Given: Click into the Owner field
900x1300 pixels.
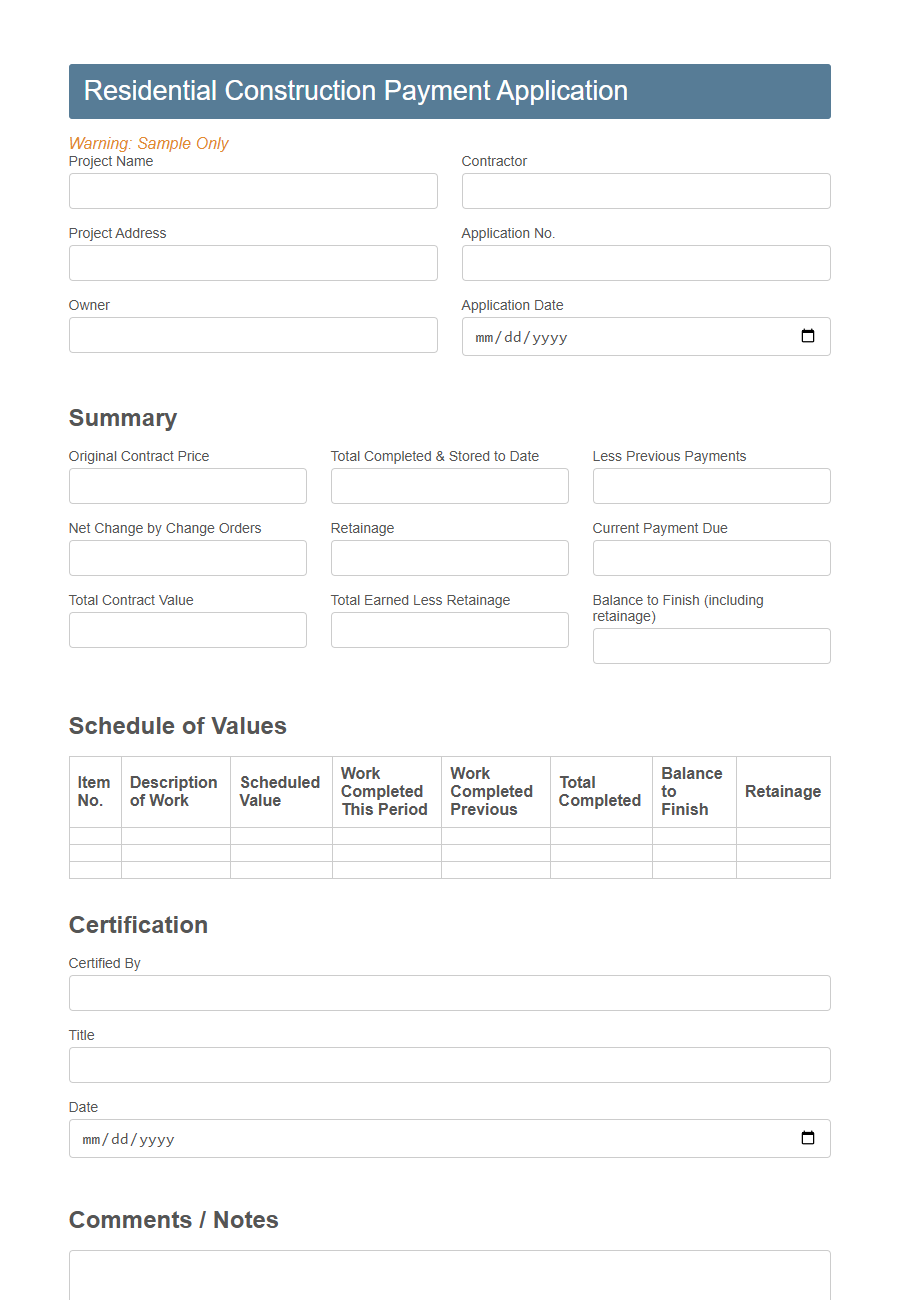Looking at the screenshot, I should coord(252,335).
